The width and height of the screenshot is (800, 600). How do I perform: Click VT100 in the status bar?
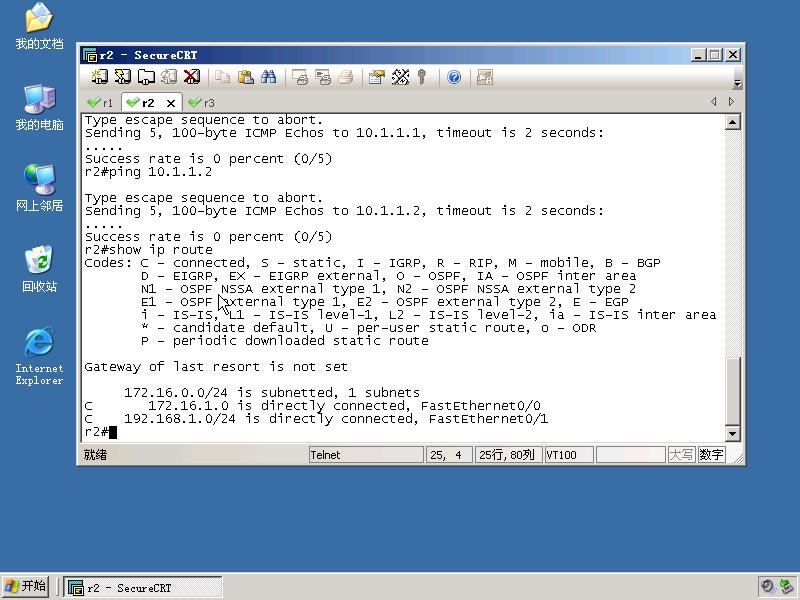569,455
